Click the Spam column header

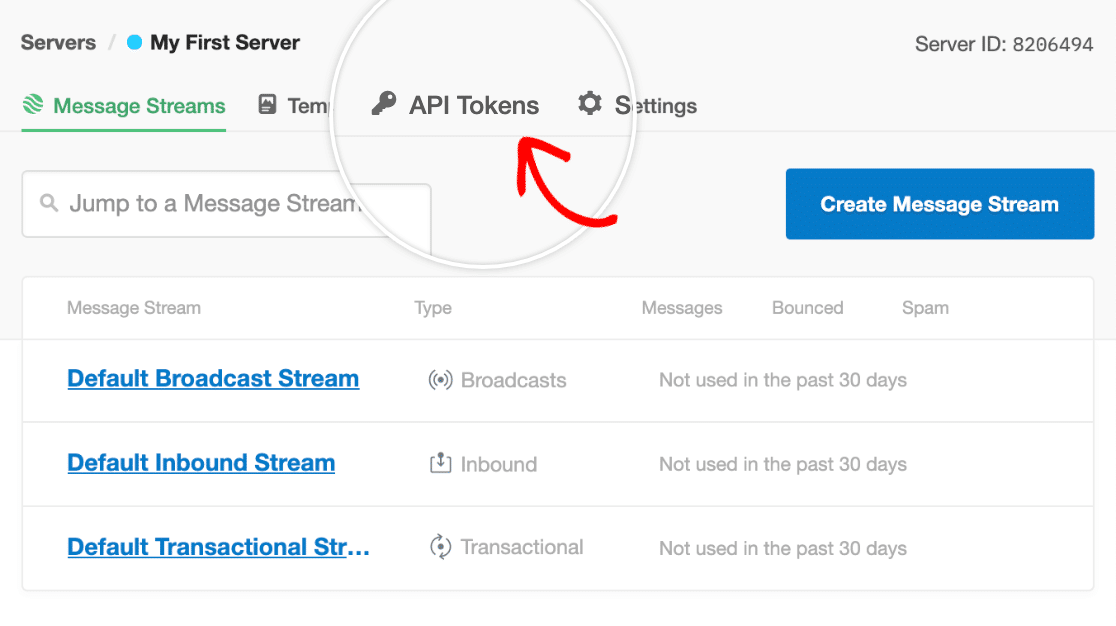[925, 308]
